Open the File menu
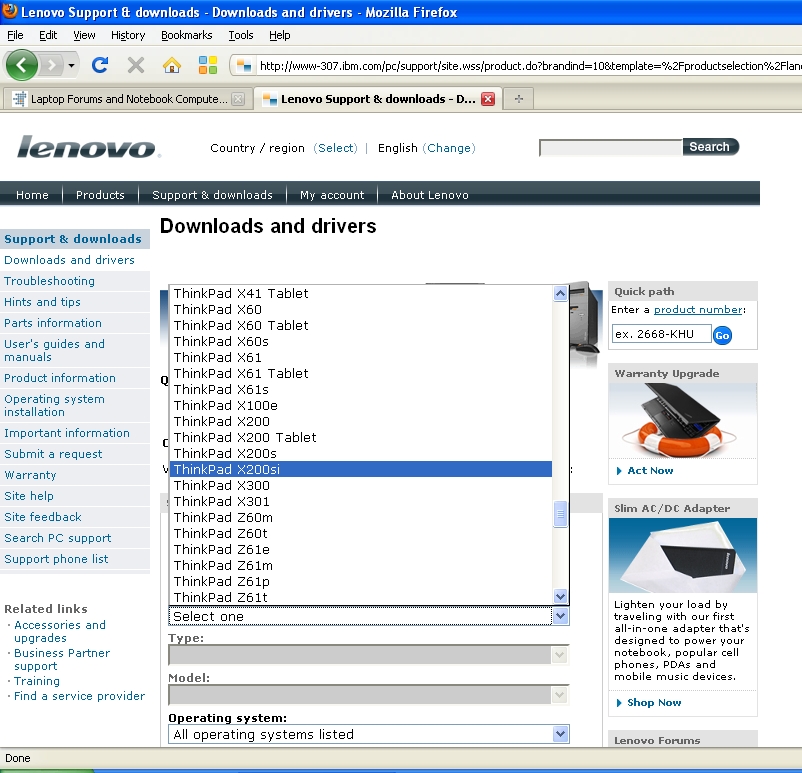The width and height of the screenshot is (802, 773). 15,35
